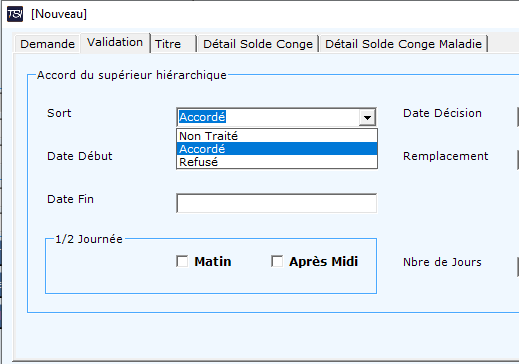Open the Détail Solde Conge Maladie tab
Viewport: 519px width, 364px height.
coord(403,44)
